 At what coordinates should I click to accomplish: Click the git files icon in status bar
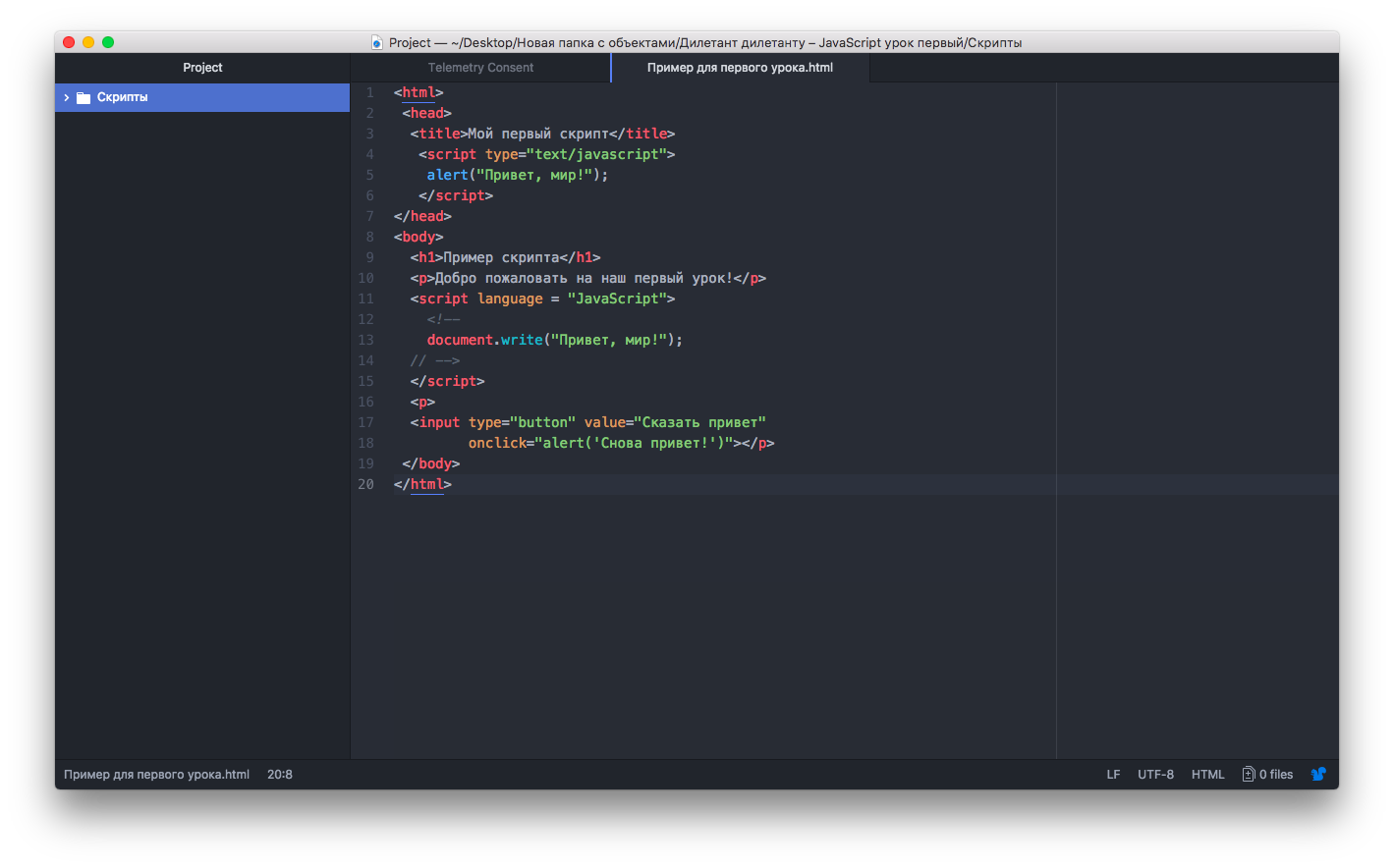coord(1249,774)
